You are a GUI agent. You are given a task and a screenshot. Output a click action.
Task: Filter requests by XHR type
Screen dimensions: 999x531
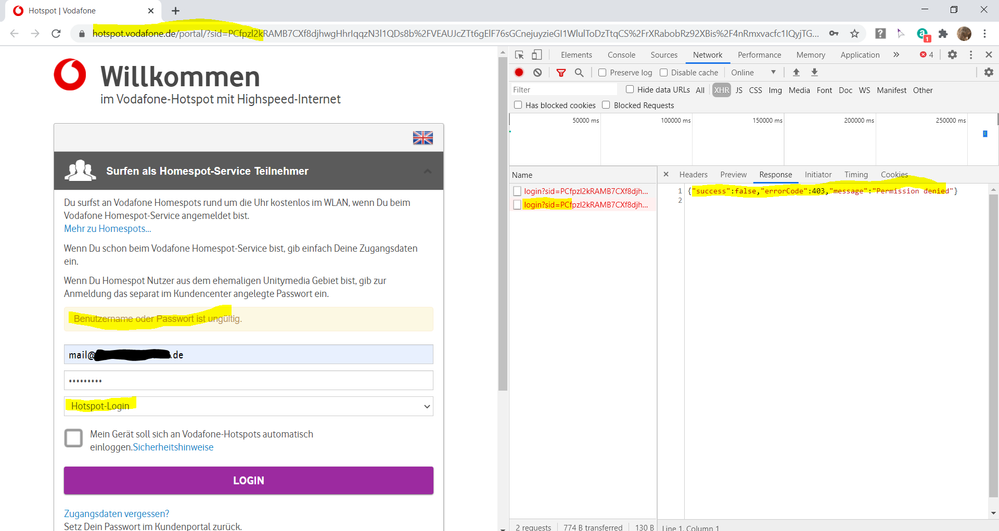point(721,90)
